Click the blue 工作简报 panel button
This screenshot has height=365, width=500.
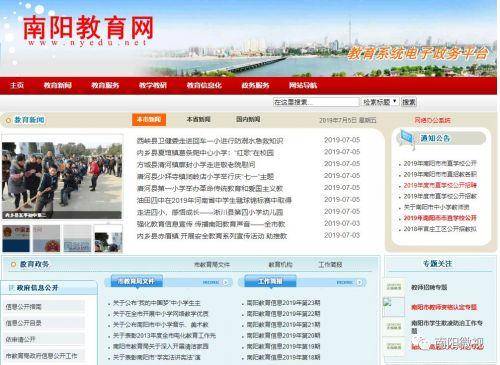[270, 281]
